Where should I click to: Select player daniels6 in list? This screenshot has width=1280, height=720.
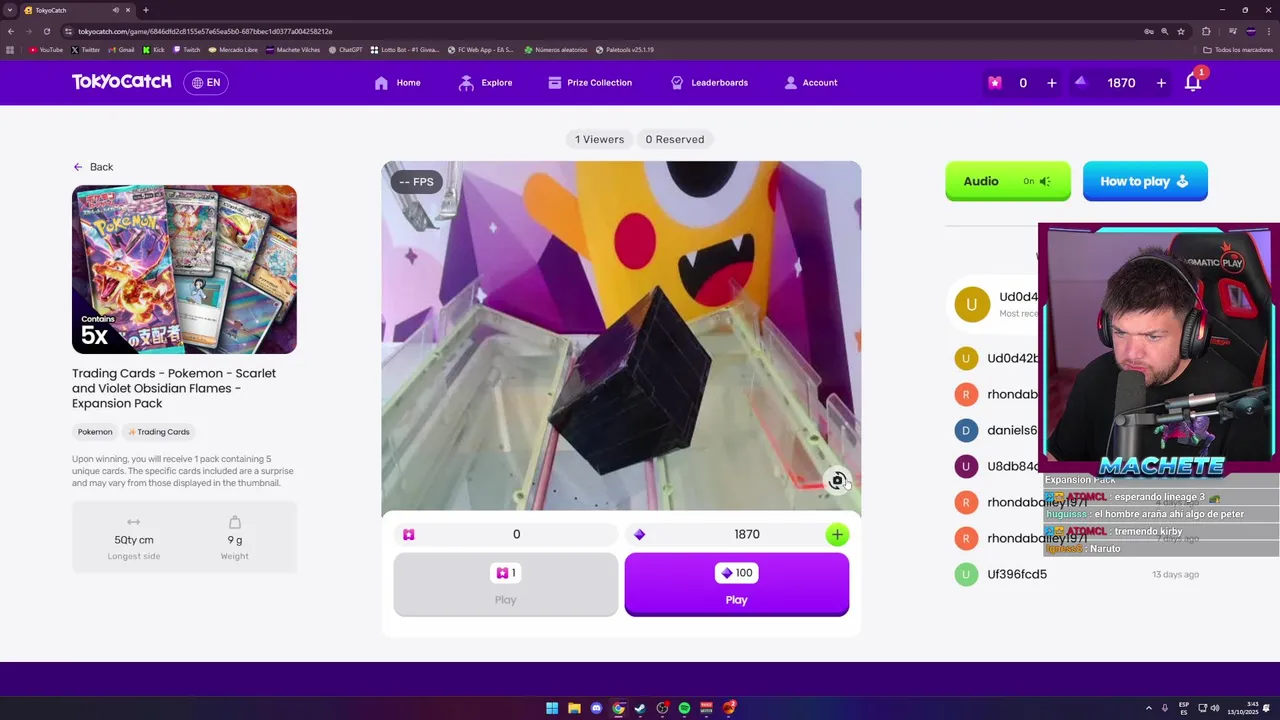(x=1012, y=430)
